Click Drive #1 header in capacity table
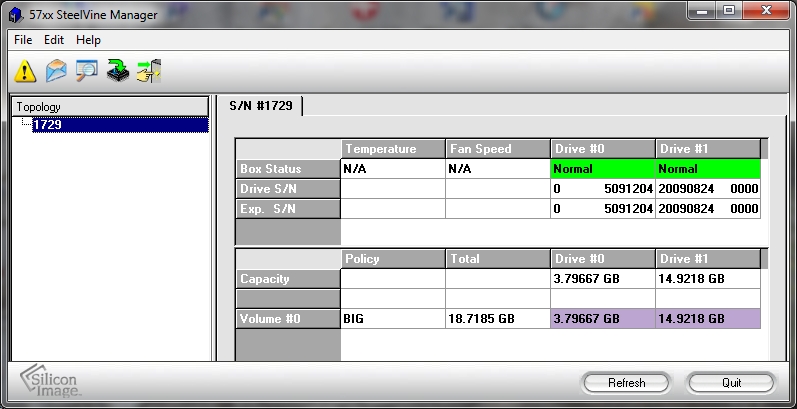This screenshot has height=409, width=797. 708,259
